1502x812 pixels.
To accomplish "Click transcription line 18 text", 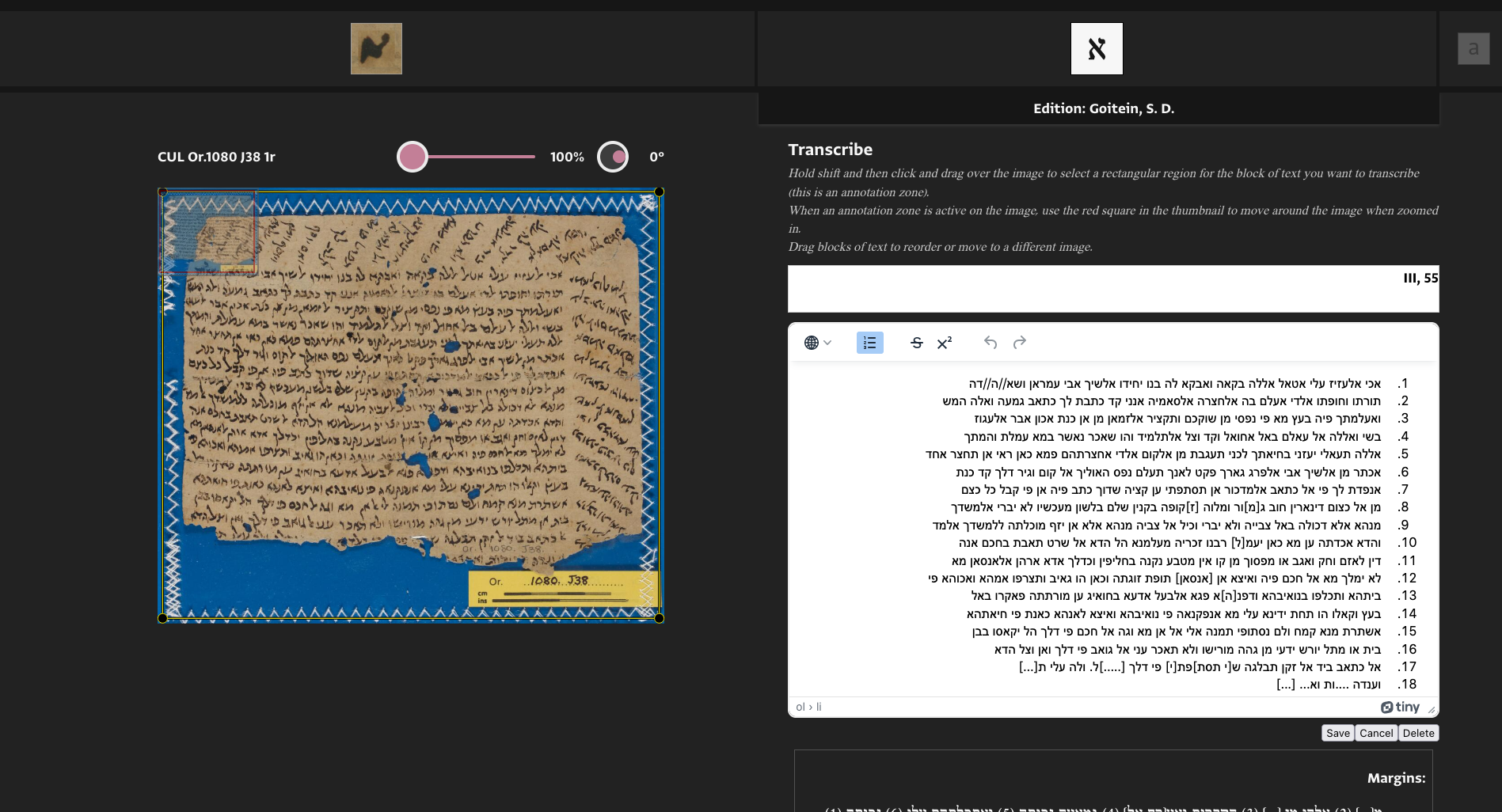I will [1329, 685].
